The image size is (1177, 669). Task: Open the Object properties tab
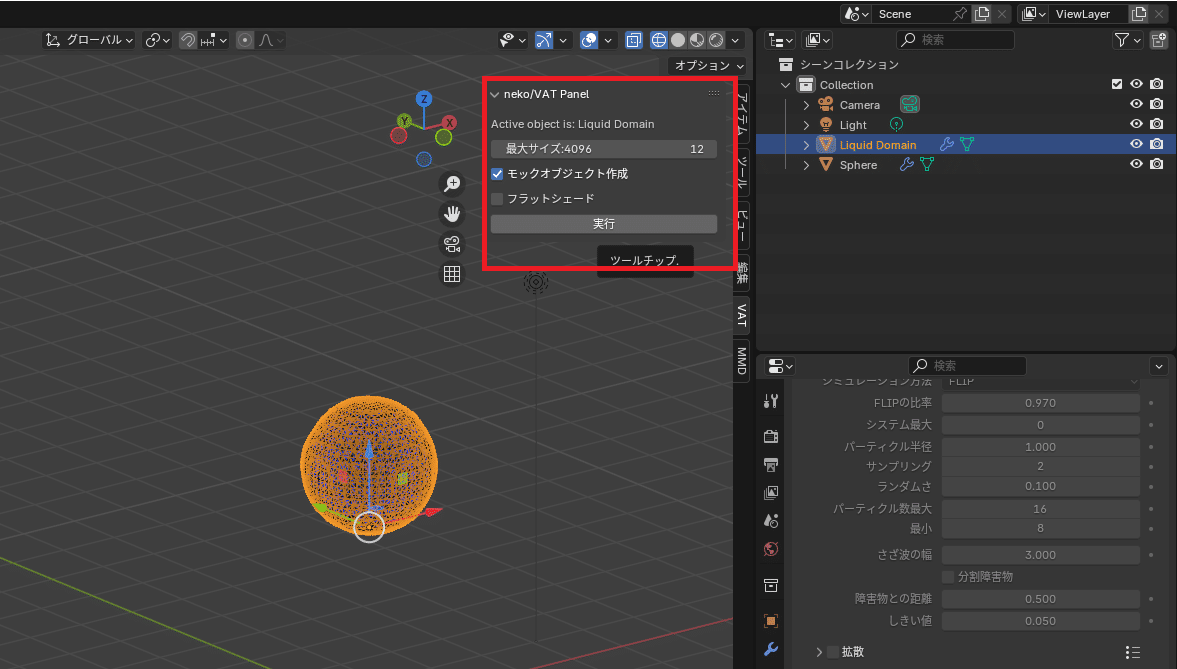tap(771, 621)
